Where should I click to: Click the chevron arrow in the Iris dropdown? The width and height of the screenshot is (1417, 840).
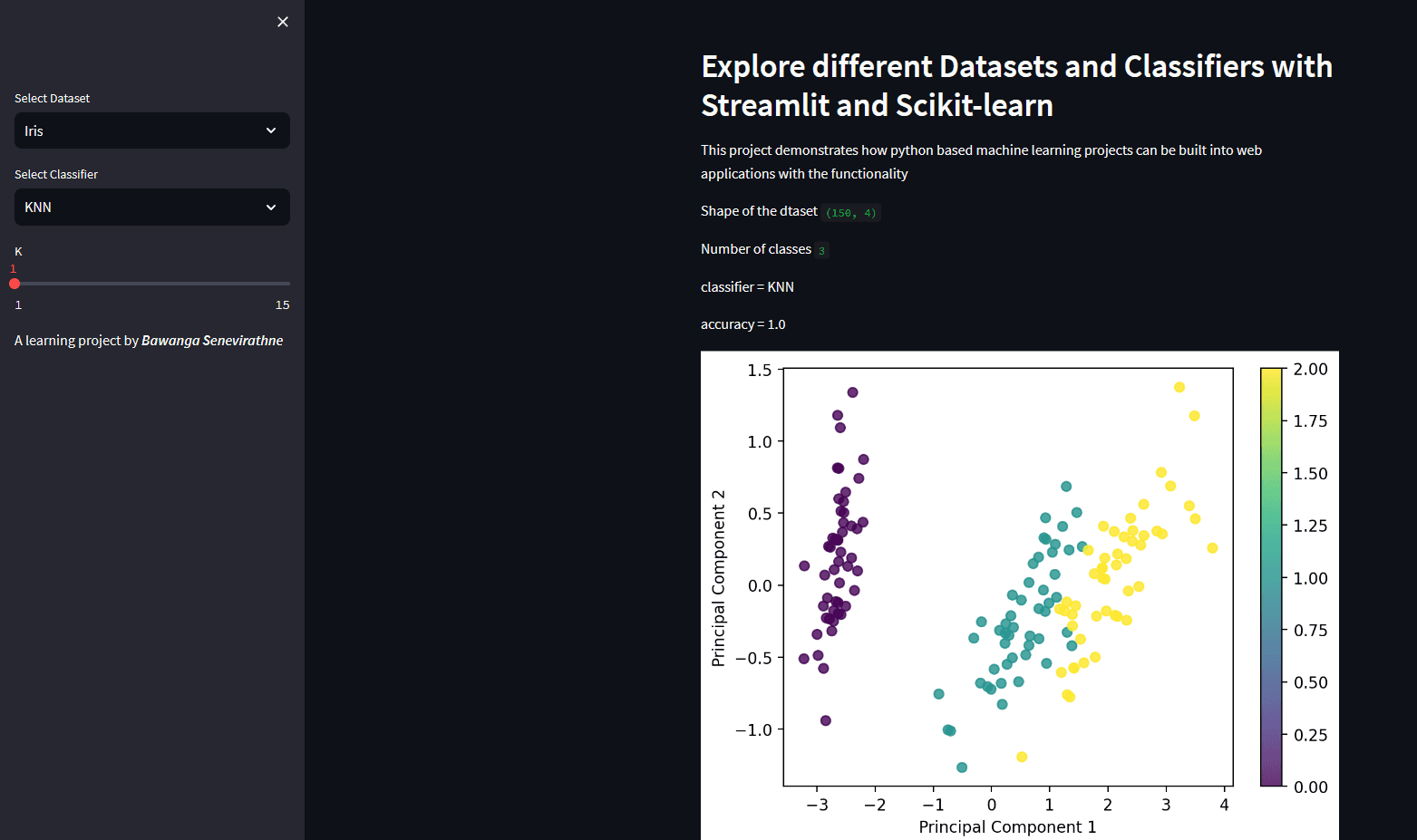click(x=271, y=130)
